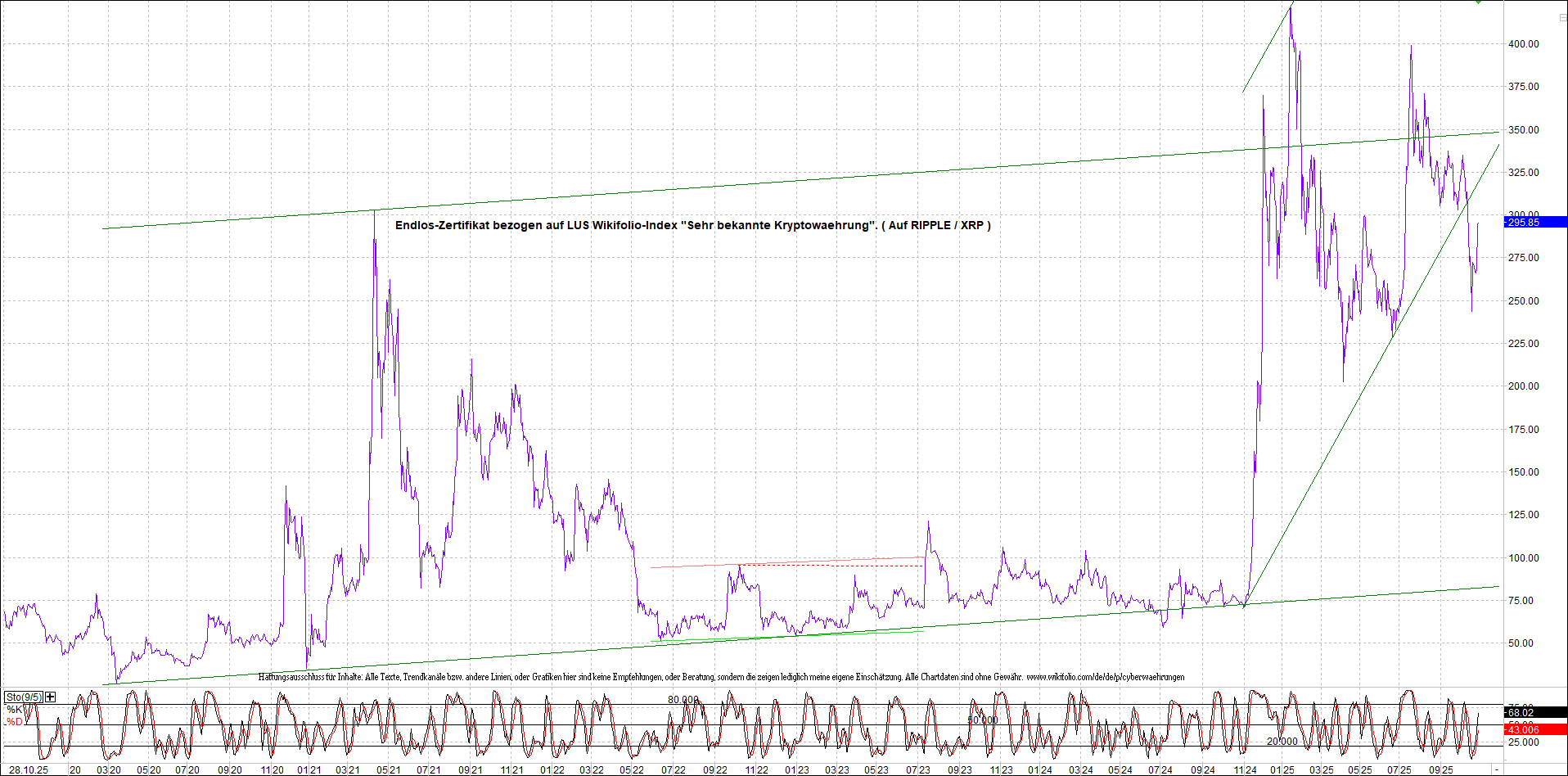1568x776 pixels.
Task: Click the 28.10.25 date label
Action: [x=29, y=770]
